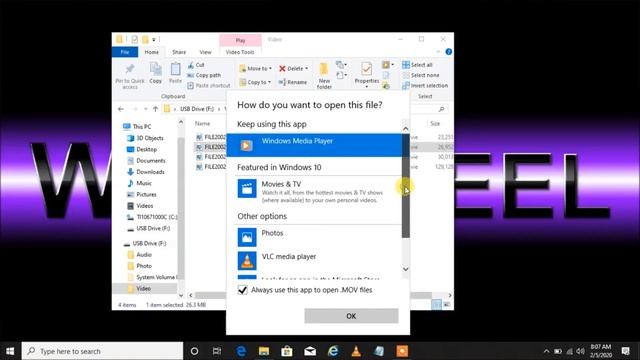Image resolution: width=640 pixels, height=360 pixels.
Task: Click the app list scrollbar thumb
Action: pos(405,186)
